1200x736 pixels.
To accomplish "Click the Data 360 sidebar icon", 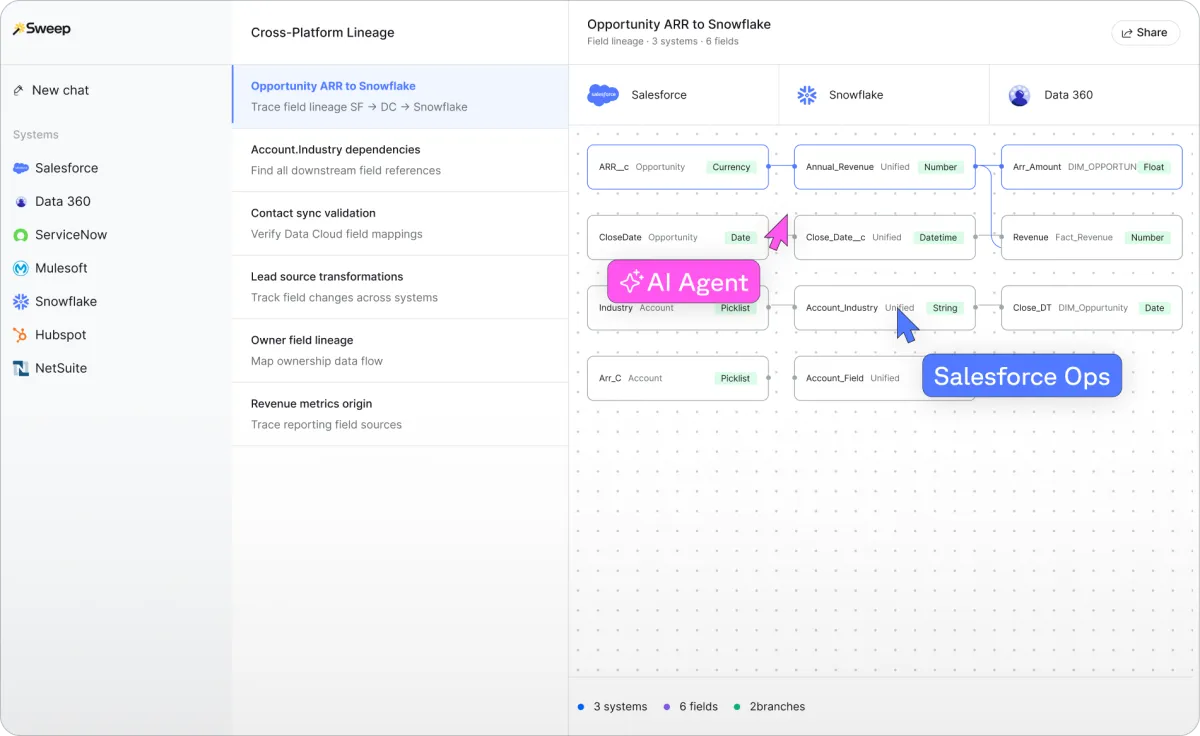I will click(21, 202).
